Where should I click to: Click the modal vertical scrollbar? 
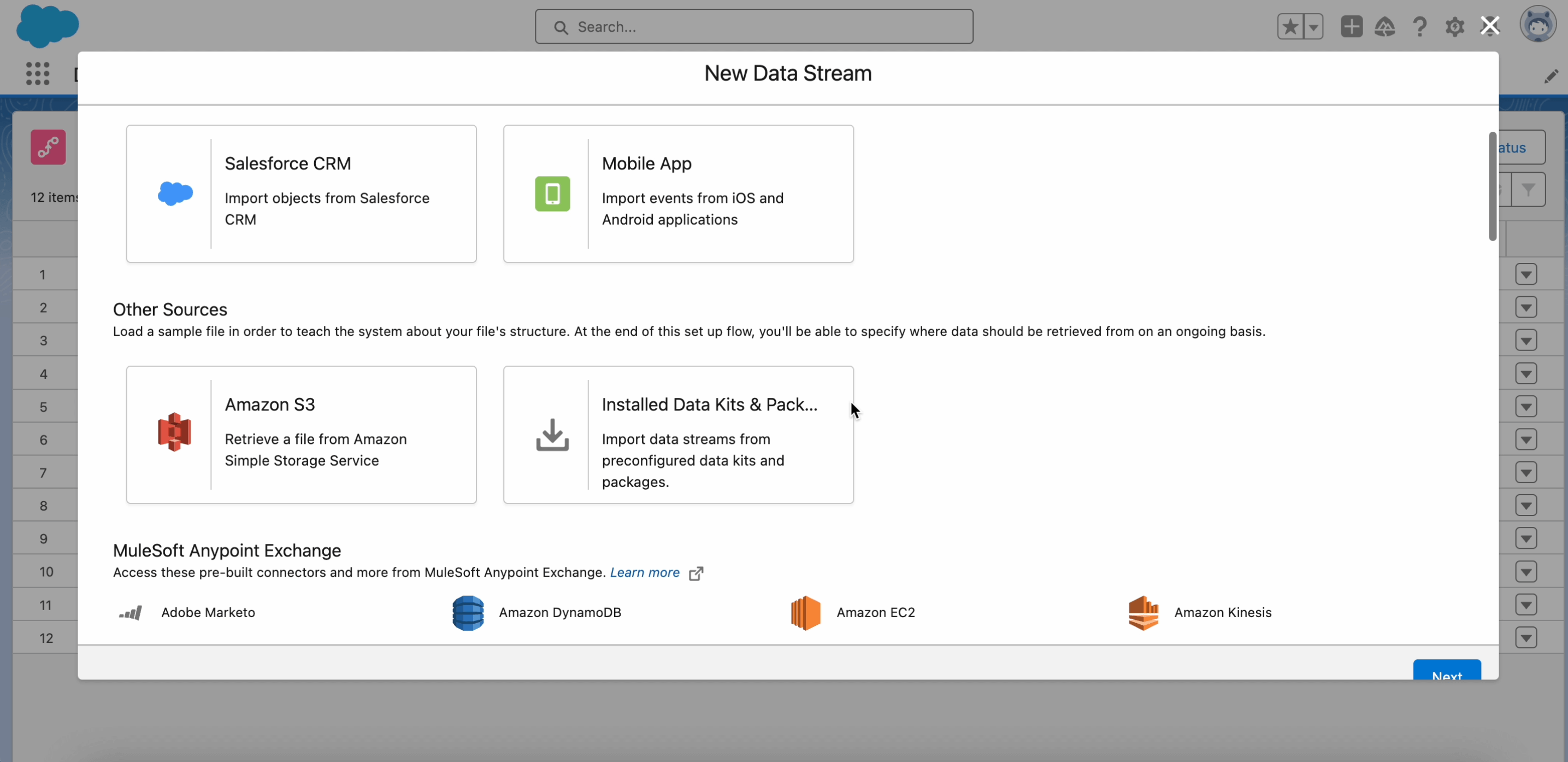click(x=1492, y=186)
